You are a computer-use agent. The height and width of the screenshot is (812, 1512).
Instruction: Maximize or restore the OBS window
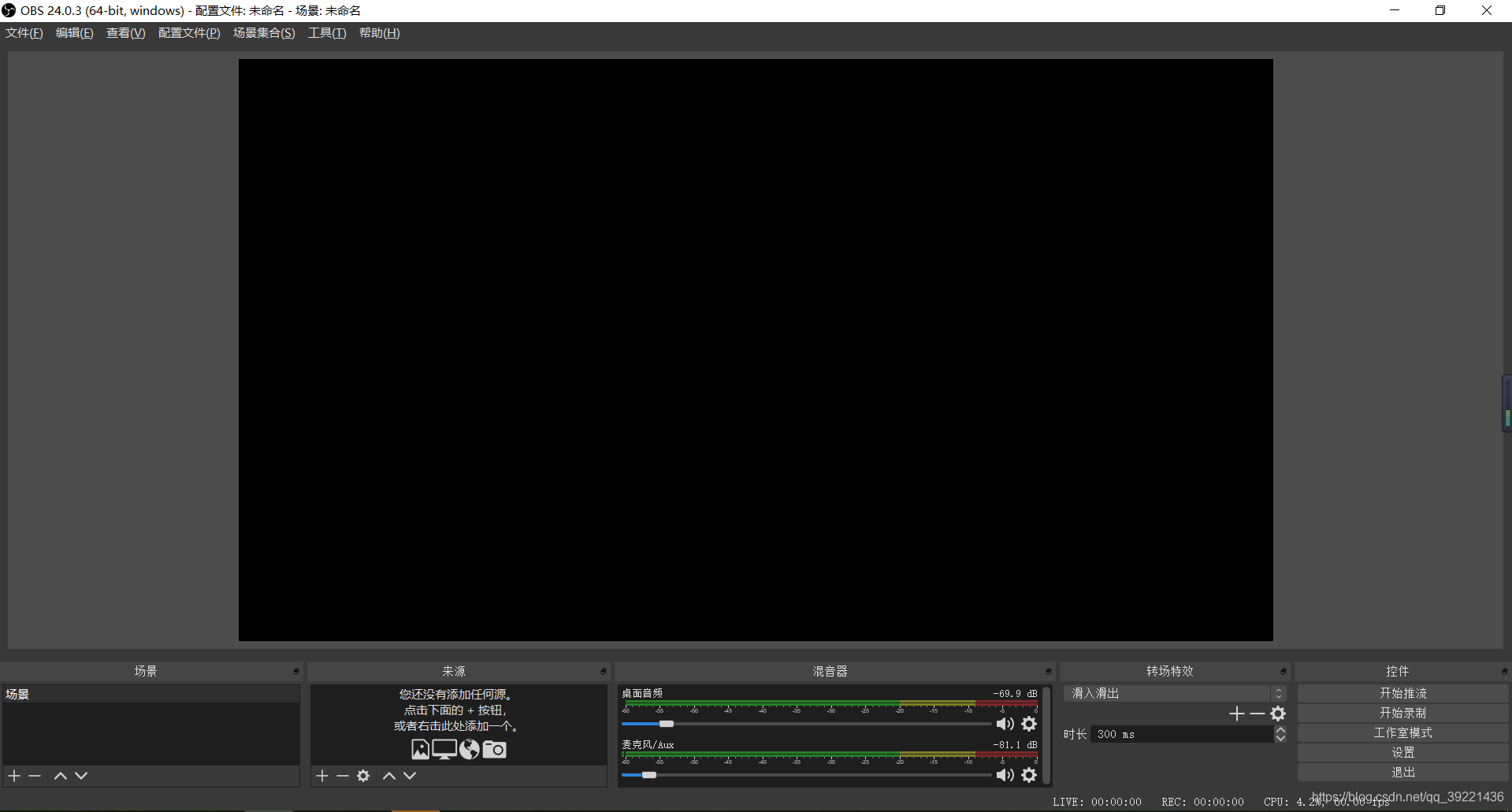point(1440,10)
